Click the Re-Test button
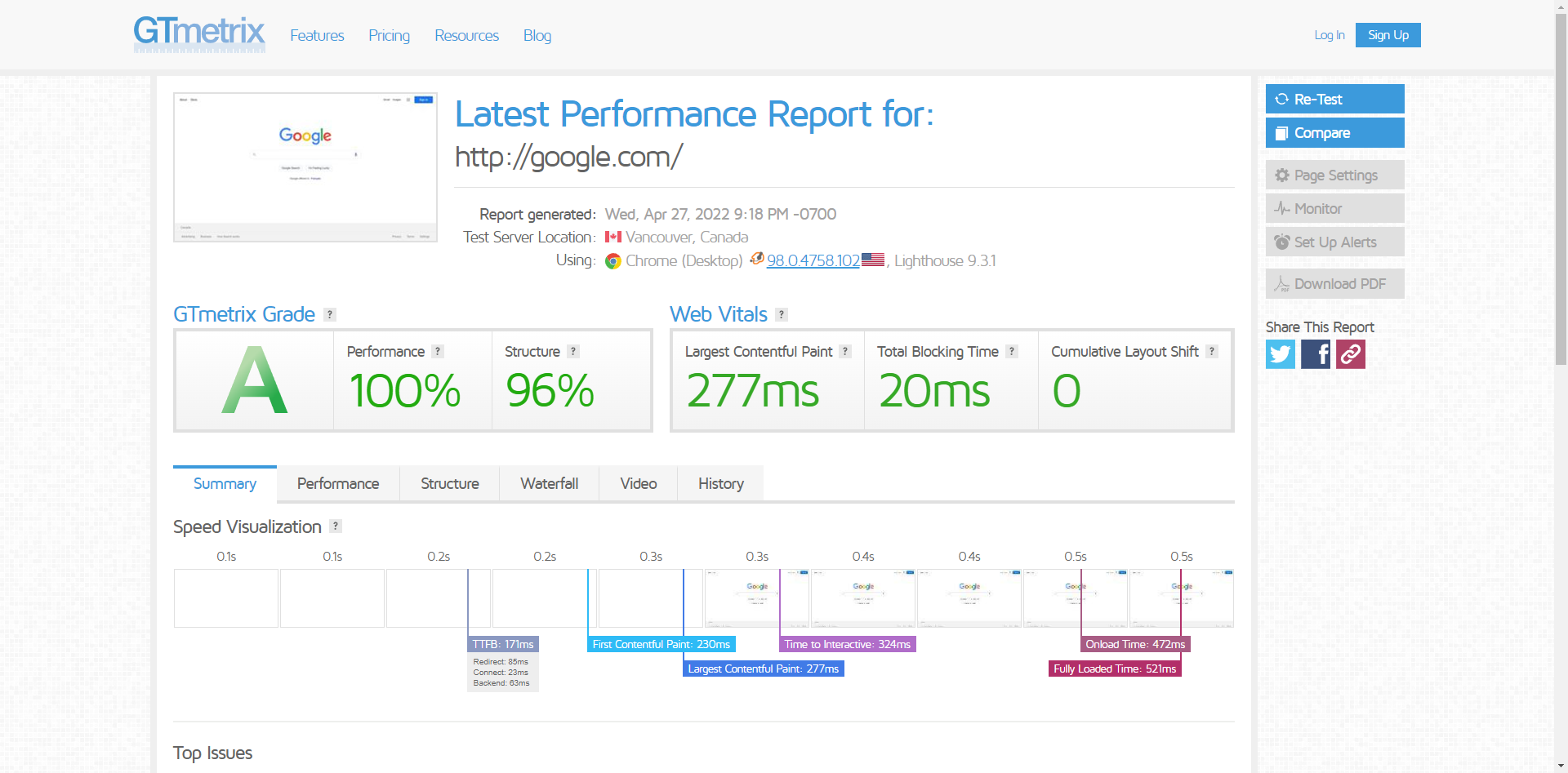This screenshot has width=1568, height=773. tap(1335, 99)
